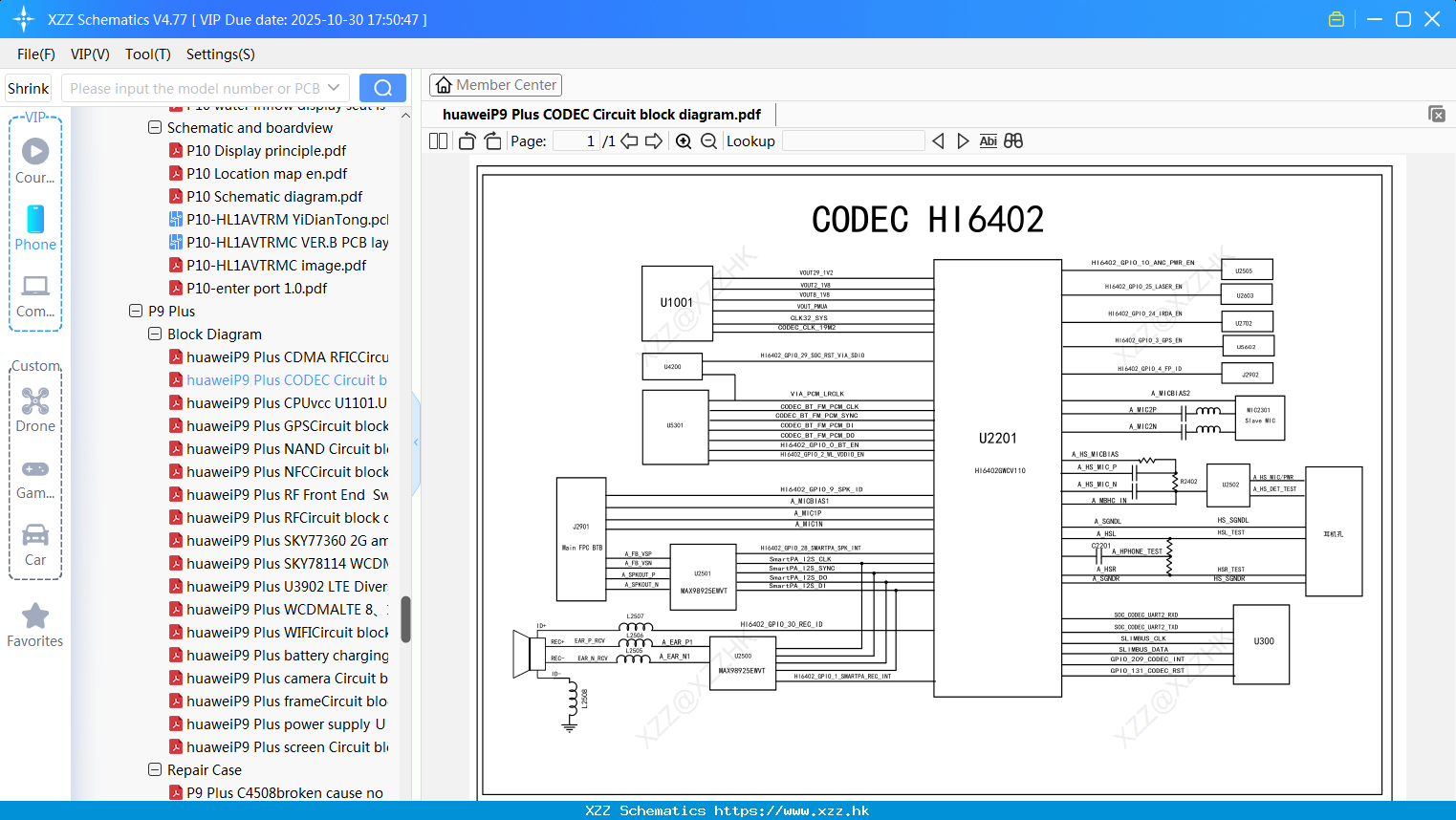Open Courses sidebar icon

pos(35,161)
